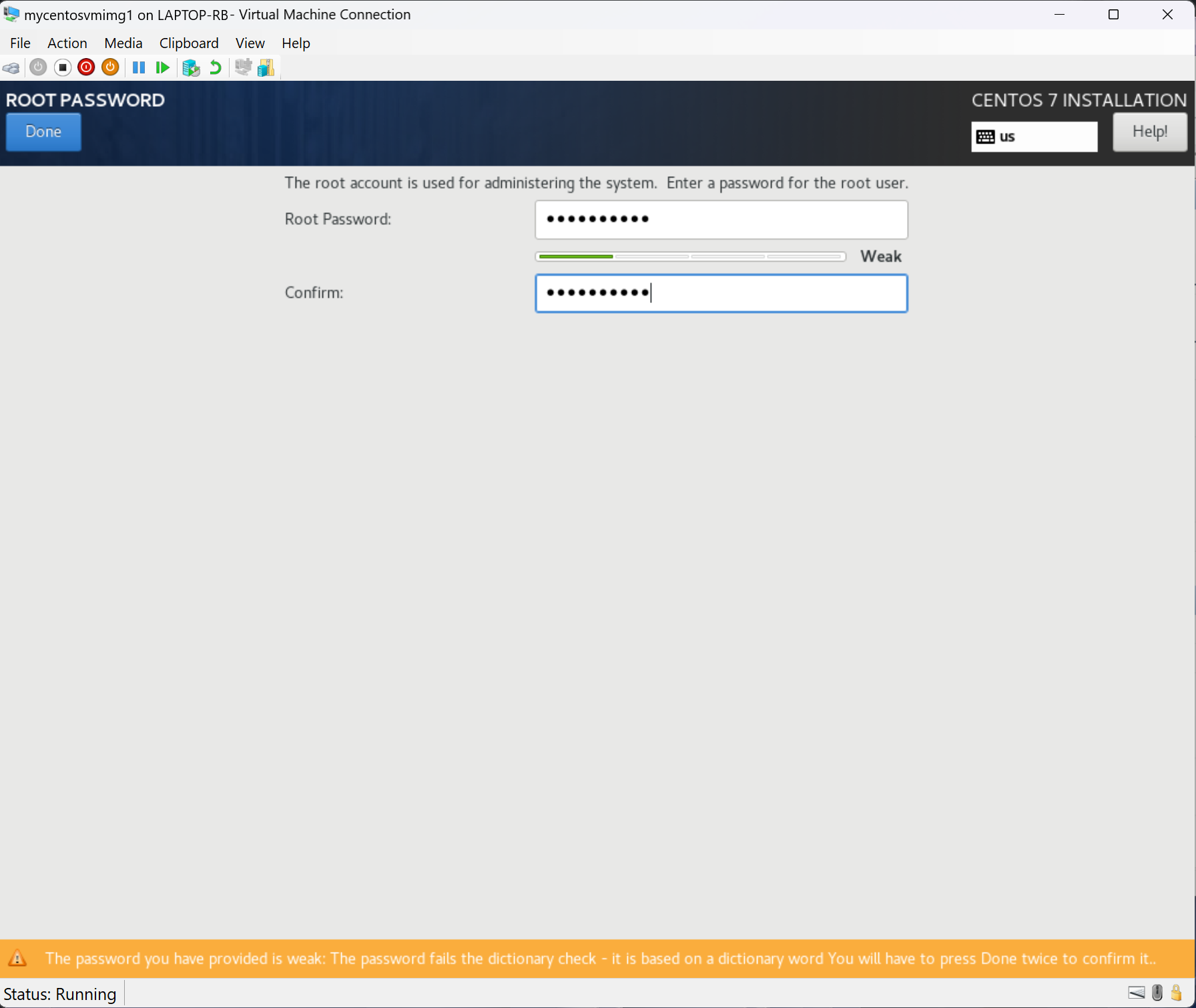Click the Help! button
Image resolution: width=1196 pixels, height=1008 pixels.
point(1150,132)
